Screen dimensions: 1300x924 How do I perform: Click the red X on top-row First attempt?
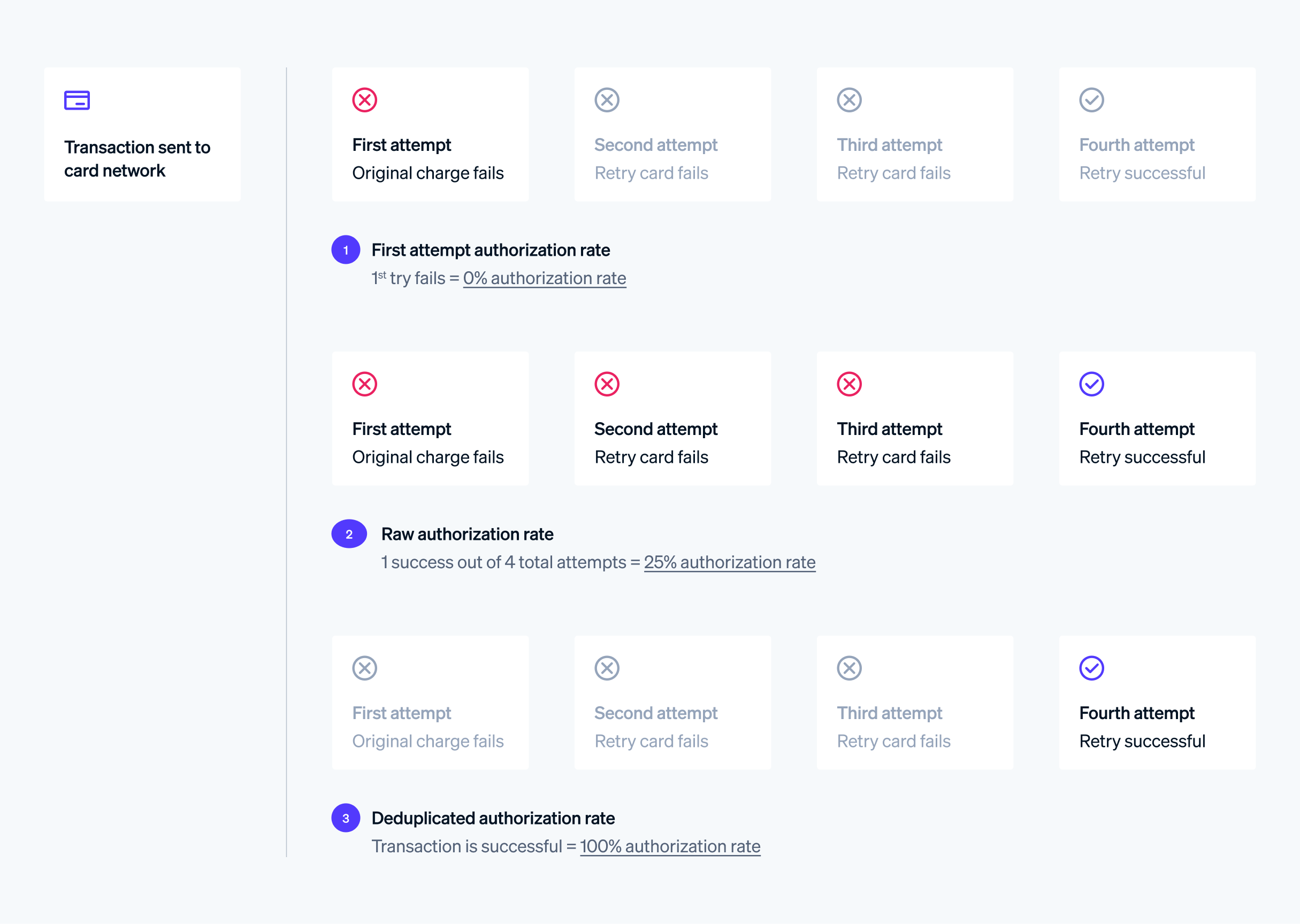click(x=365, y=100)
